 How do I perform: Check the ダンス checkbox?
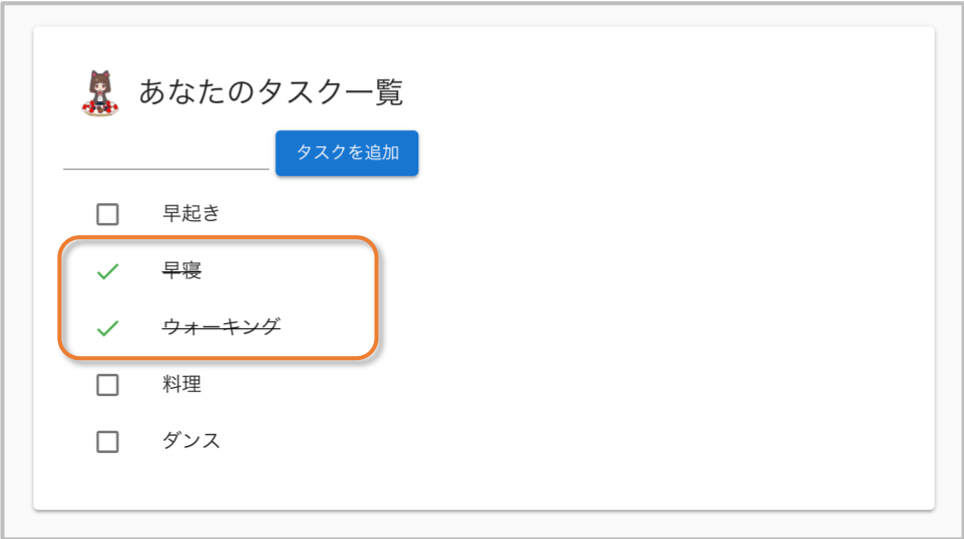108,441
